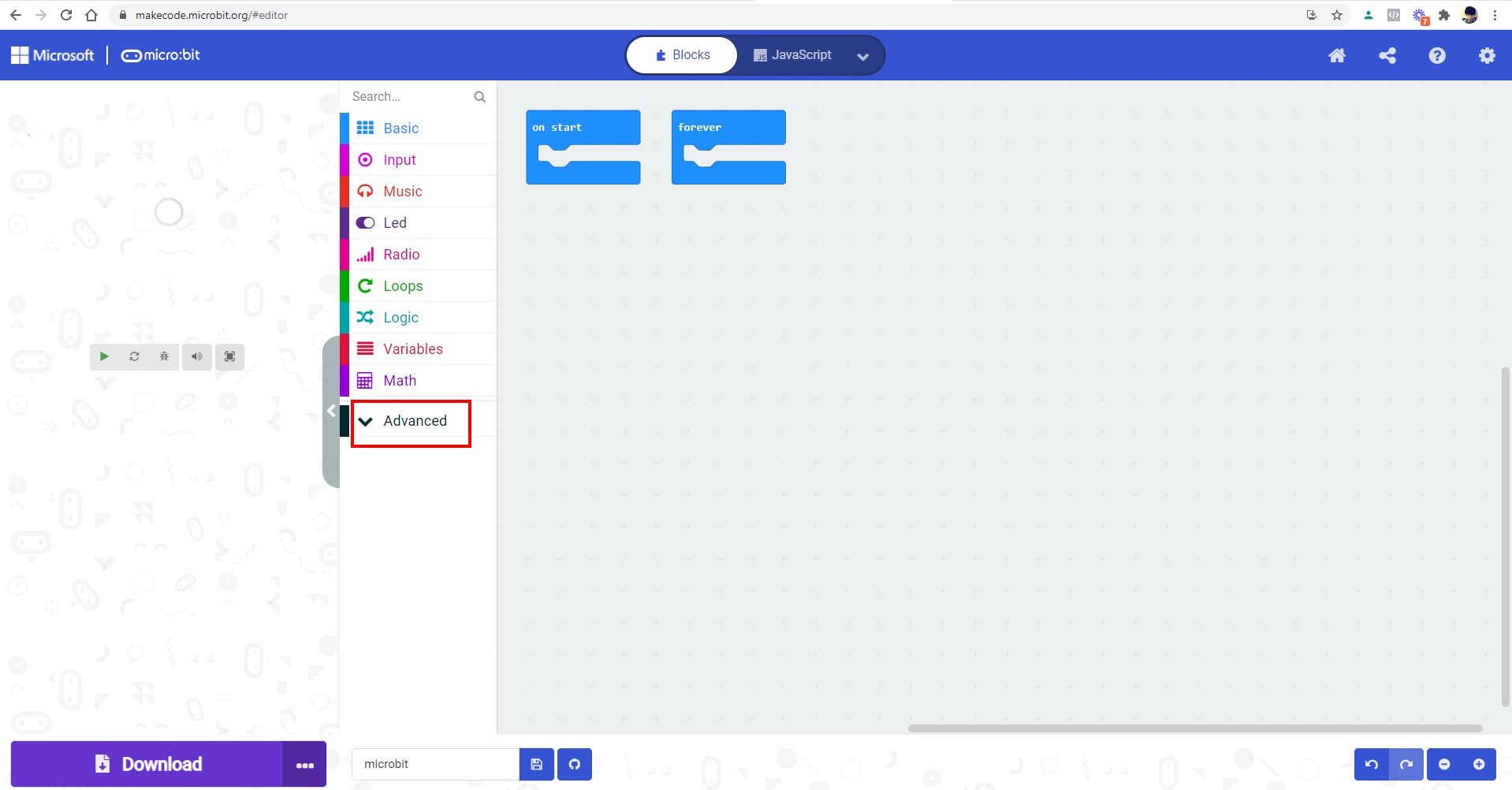Open the Home page icon
1512x790 pixels.
click(x=1337, y=55)
